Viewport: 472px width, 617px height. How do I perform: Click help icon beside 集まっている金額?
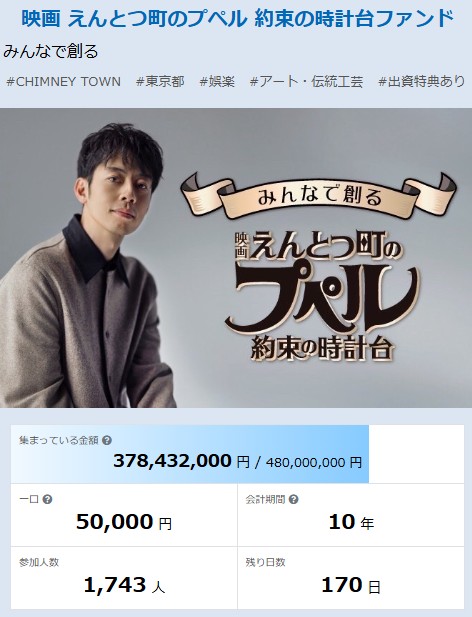(107, 440)
